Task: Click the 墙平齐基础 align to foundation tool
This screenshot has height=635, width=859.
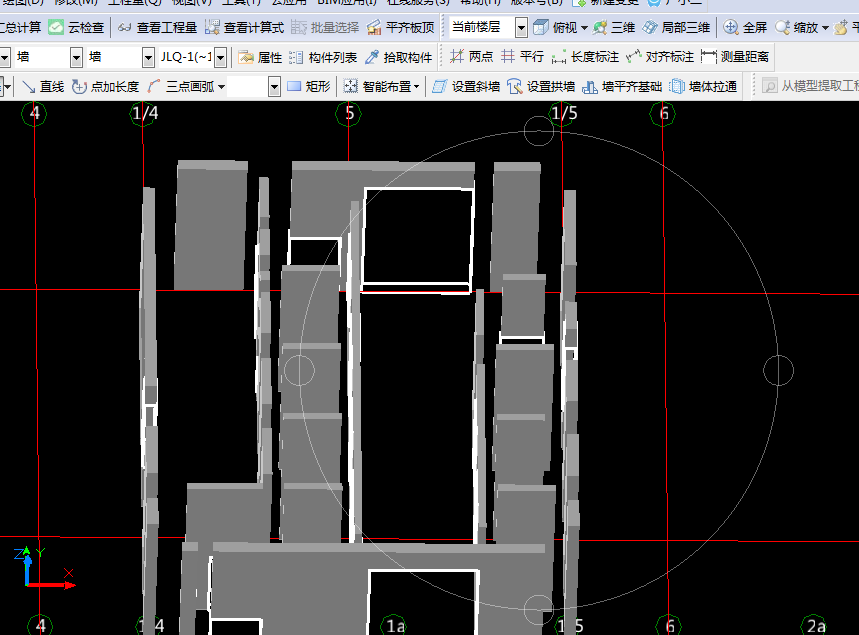Action: [622, 87]
